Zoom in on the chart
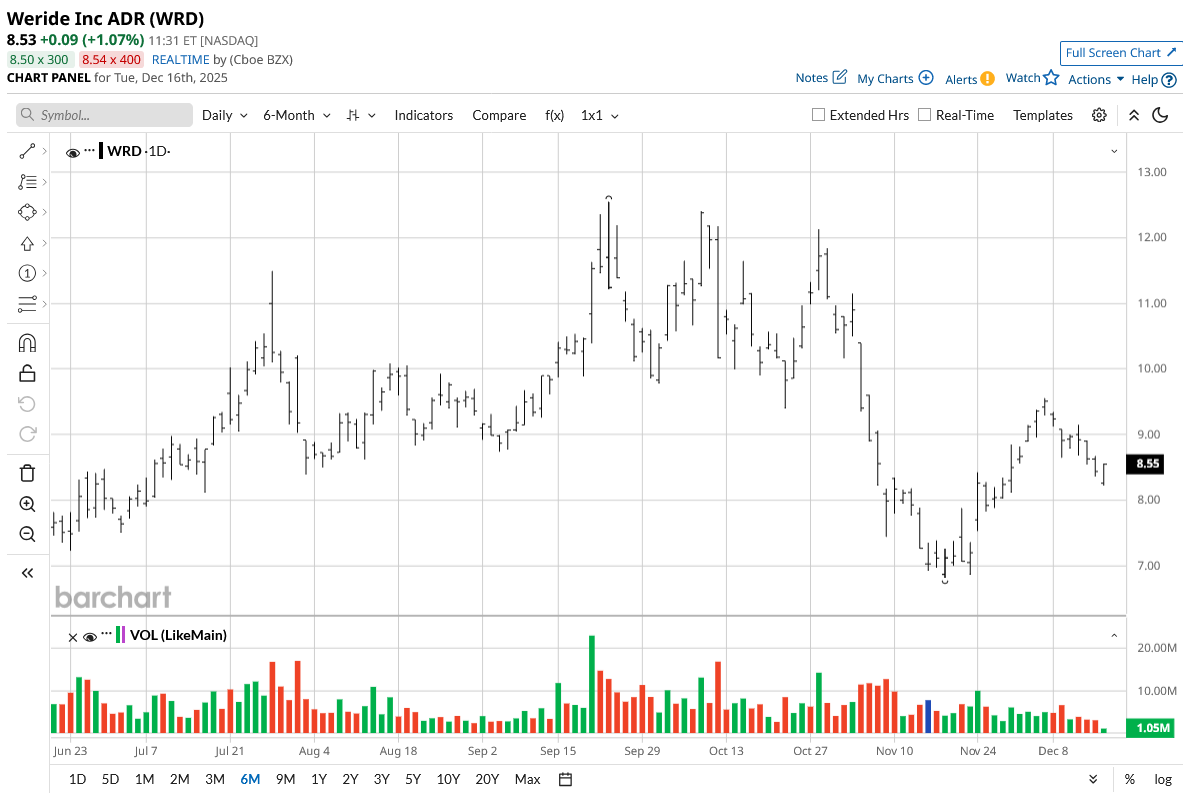 tap(27, 504)
